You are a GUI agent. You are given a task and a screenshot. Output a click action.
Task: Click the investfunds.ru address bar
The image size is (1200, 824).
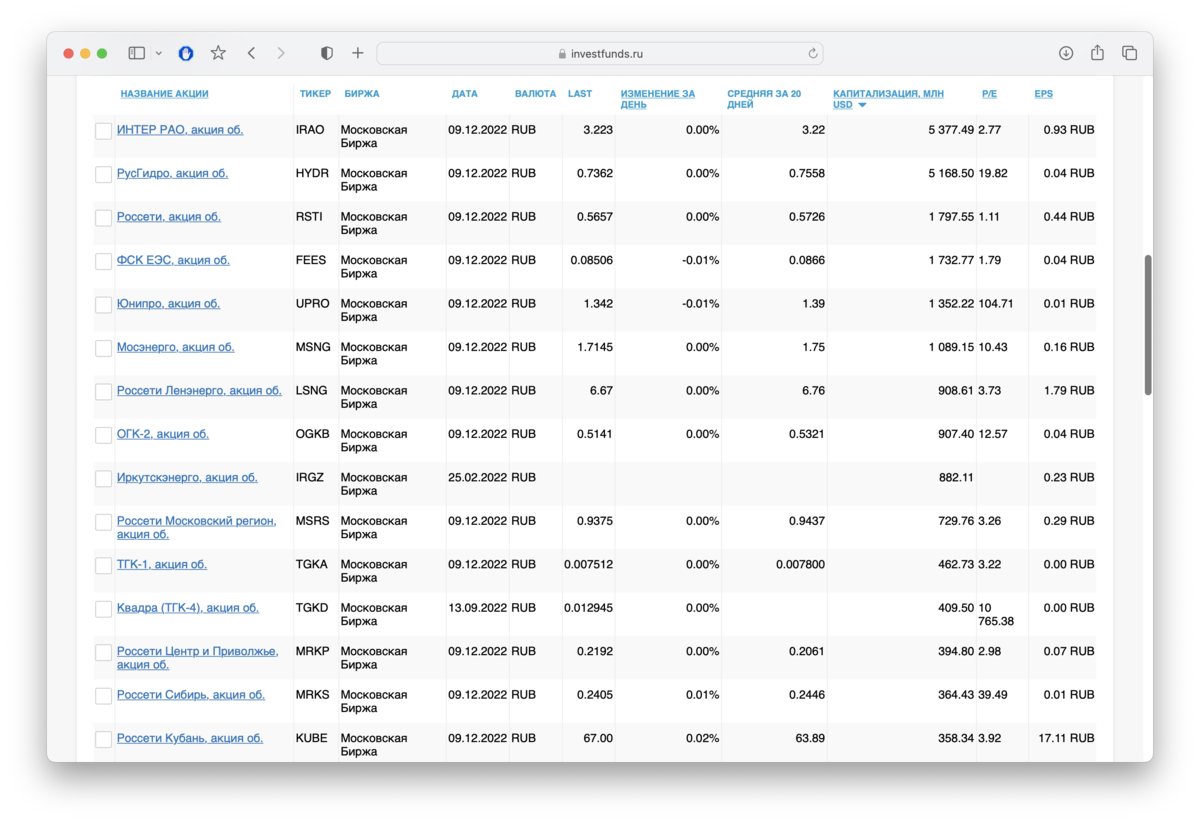click(600, 53)
